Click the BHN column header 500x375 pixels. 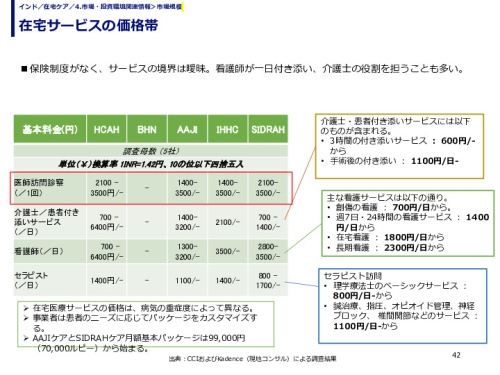[147, 129]
